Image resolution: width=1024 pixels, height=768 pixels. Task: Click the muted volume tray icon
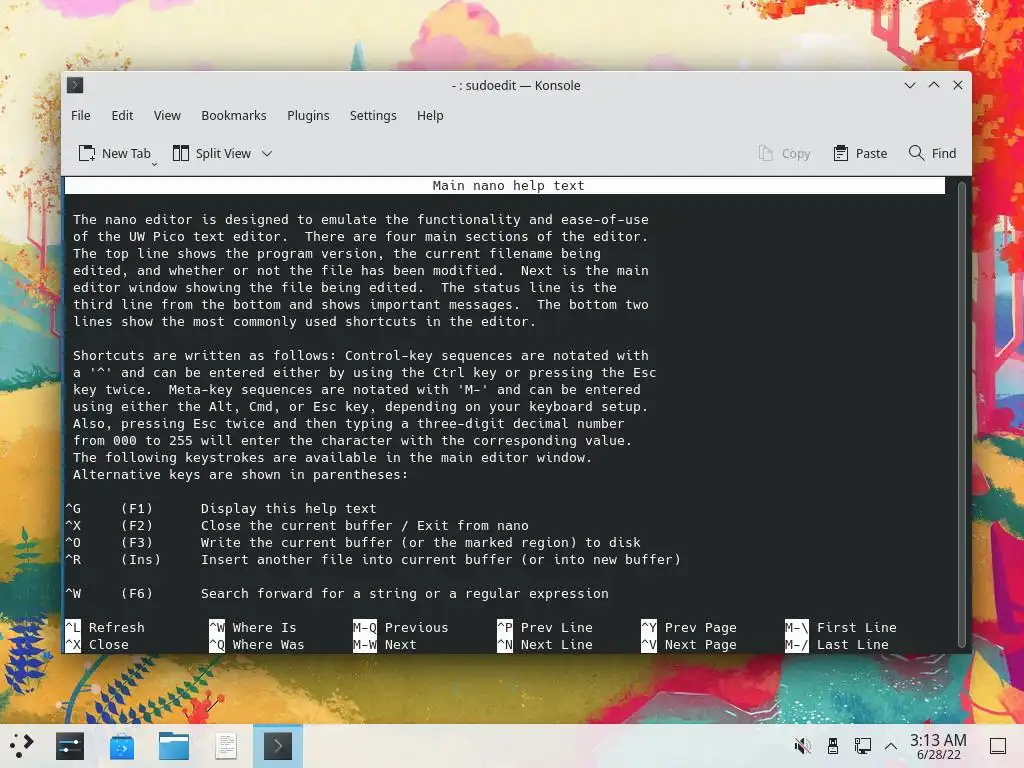click(x=802, y=746)
